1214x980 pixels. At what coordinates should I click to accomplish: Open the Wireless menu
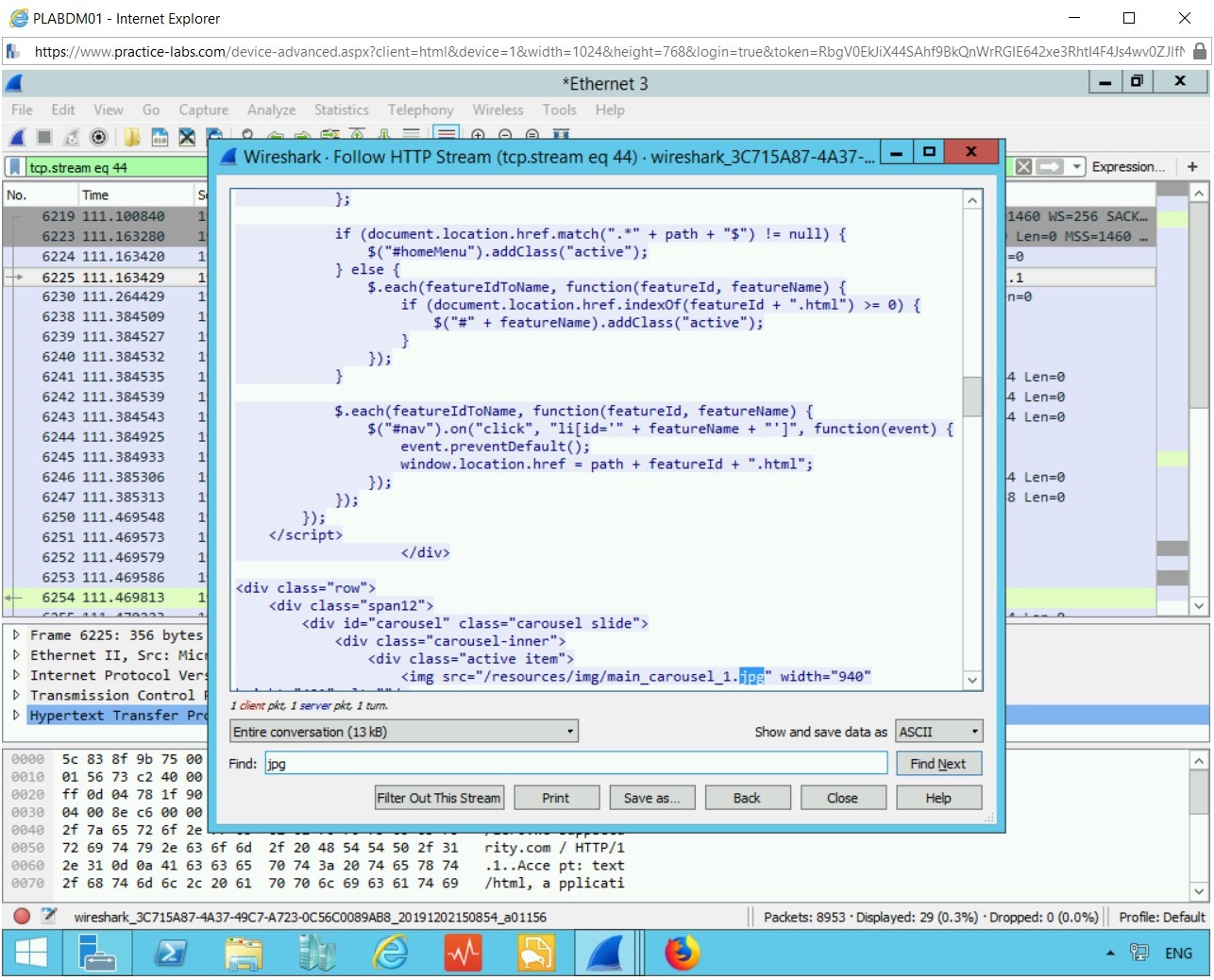coord(498,110)
